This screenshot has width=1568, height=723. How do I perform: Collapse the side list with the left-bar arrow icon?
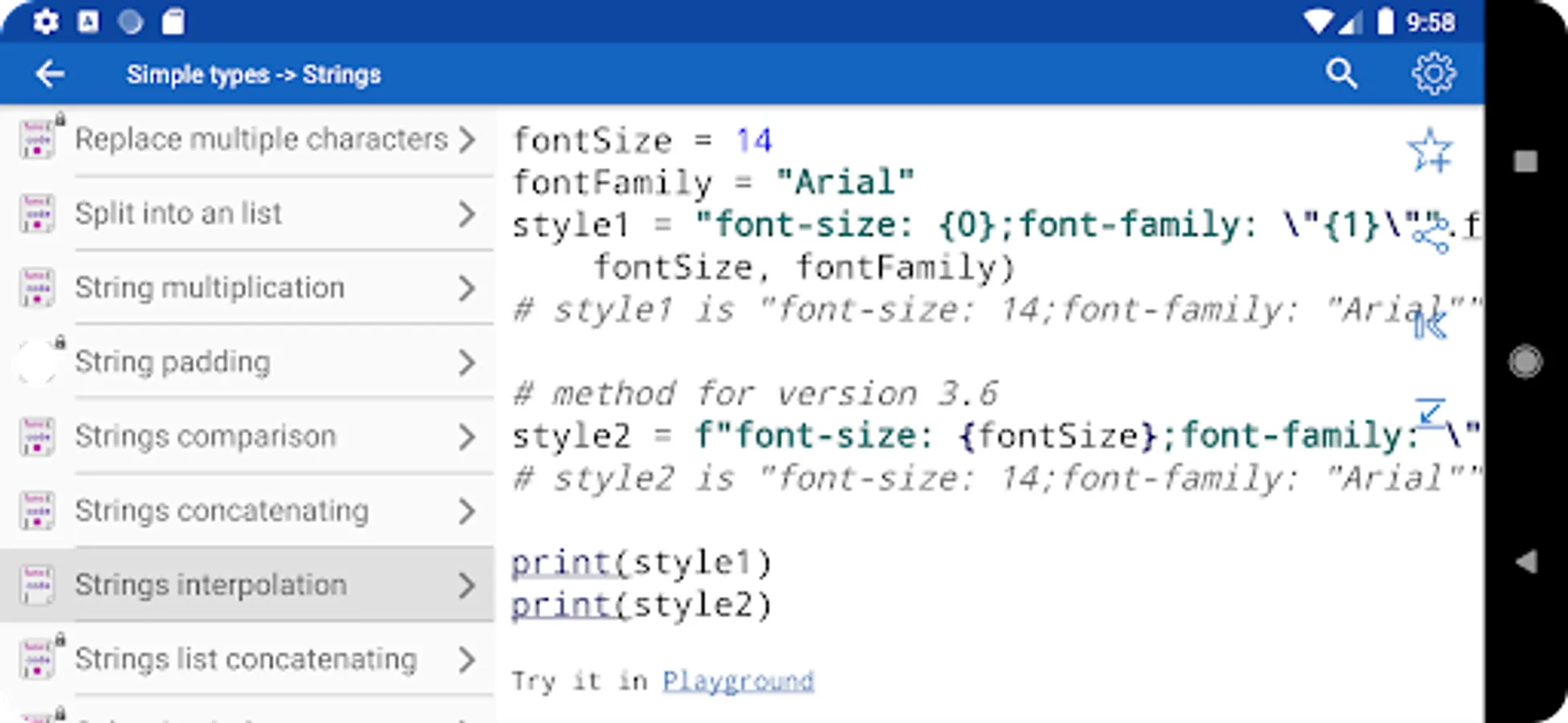tap(1430, 325)
